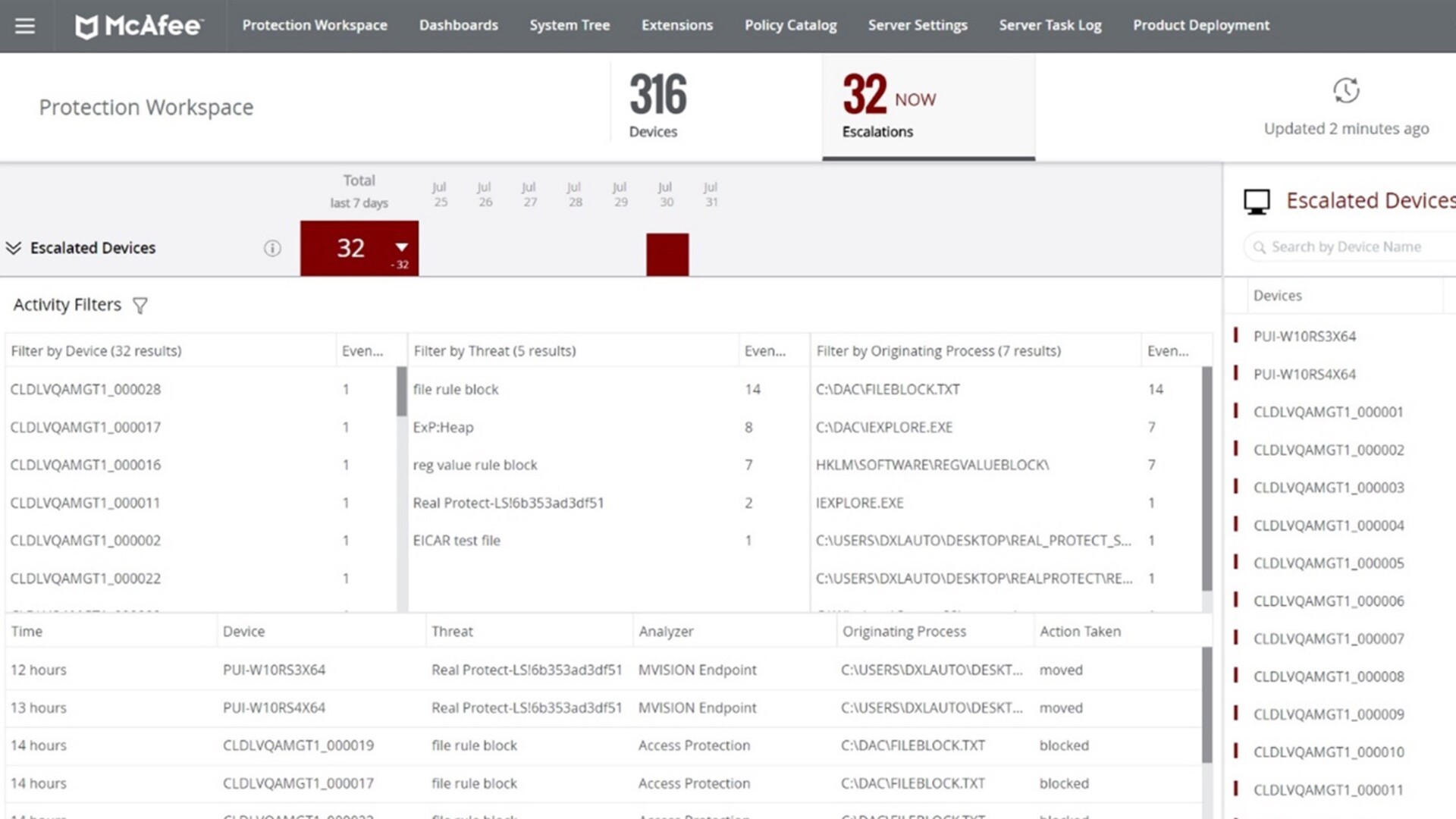Screen dimensions: 1456x819
Task: Collapse Escalated Devices with the double chevron
Action: point(14,248)
